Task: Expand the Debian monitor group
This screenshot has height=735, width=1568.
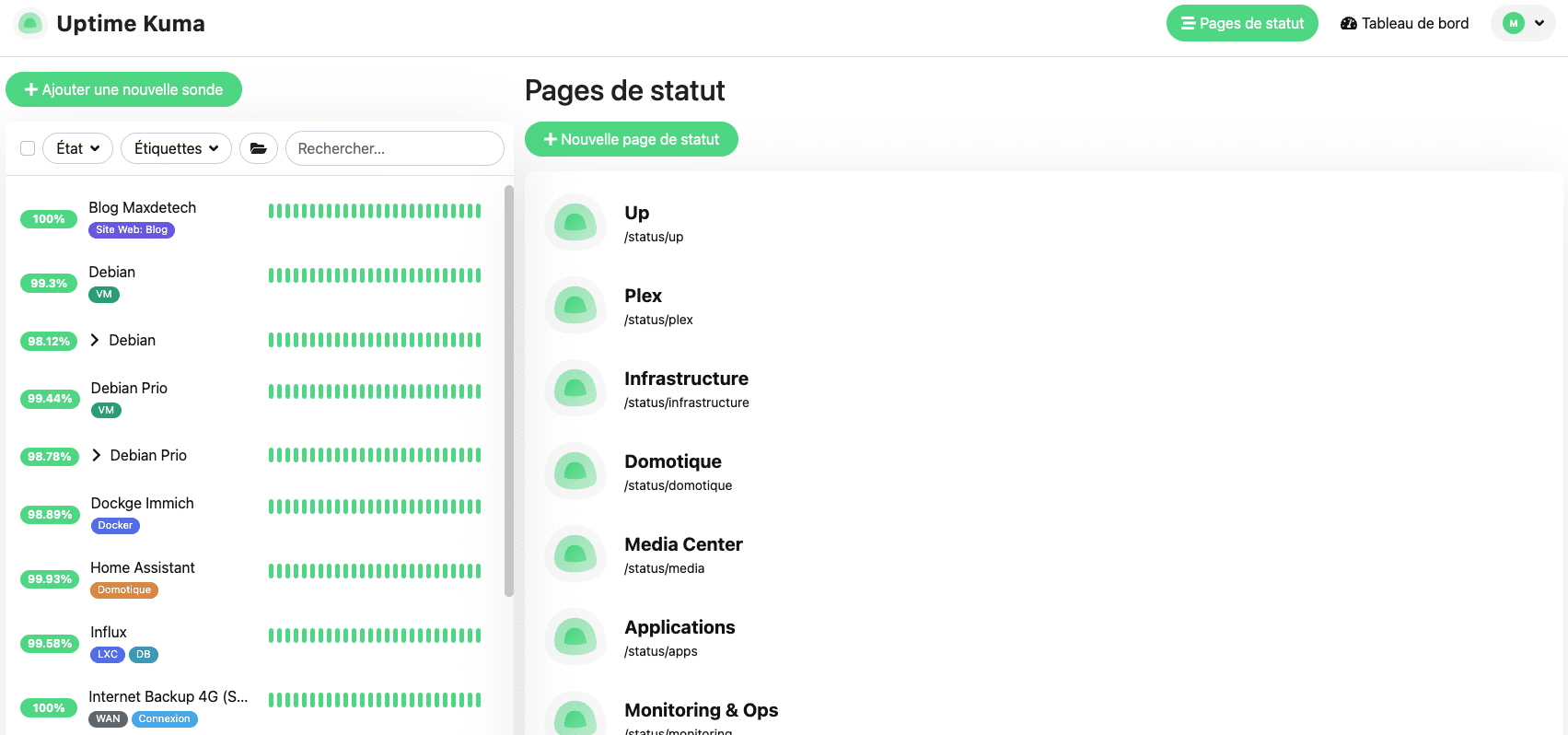Action: [95, 340]
